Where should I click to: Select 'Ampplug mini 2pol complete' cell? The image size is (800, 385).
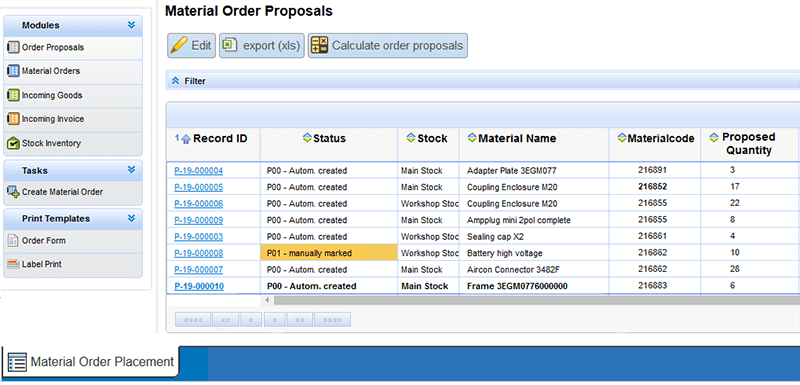pyautogui.click(x=534, y=220)
